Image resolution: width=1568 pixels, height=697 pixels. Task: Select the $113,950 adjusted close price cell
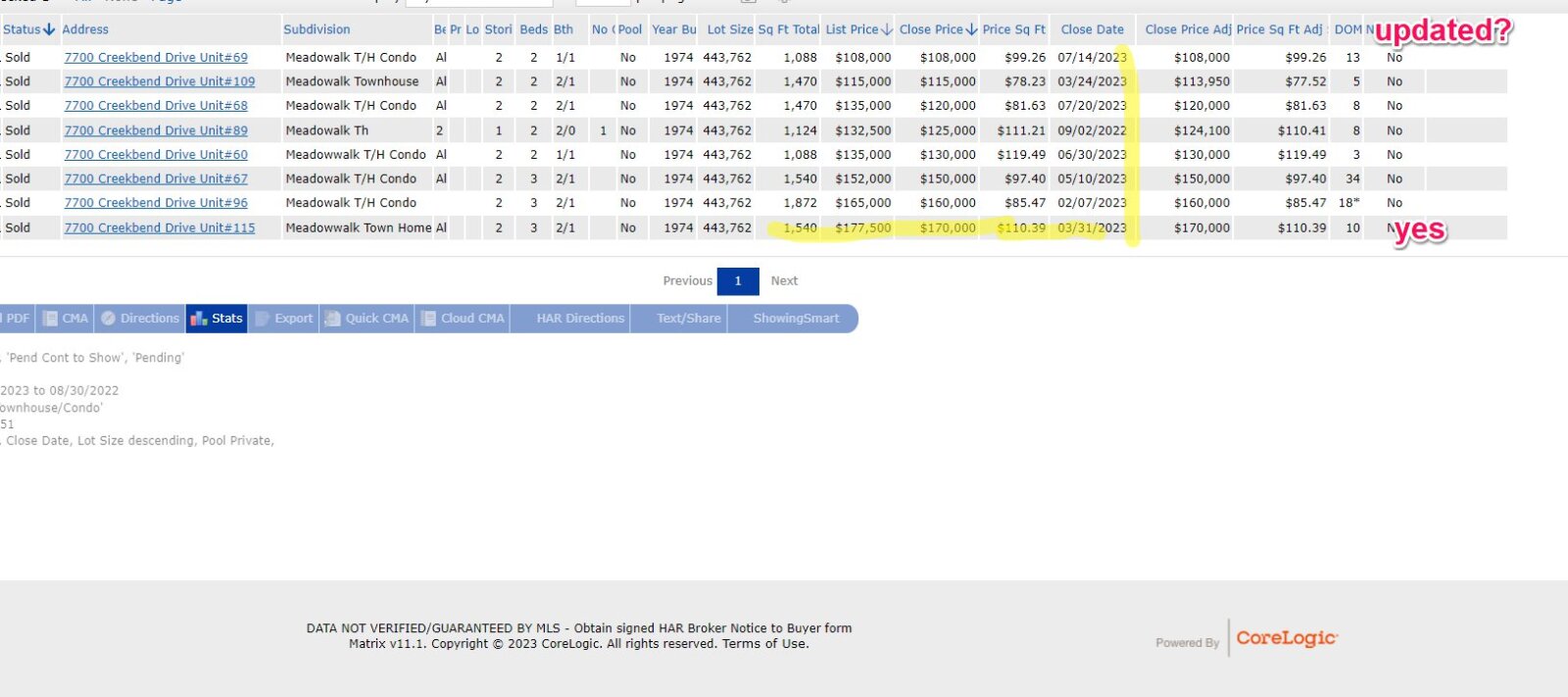tap(1201, 81)
